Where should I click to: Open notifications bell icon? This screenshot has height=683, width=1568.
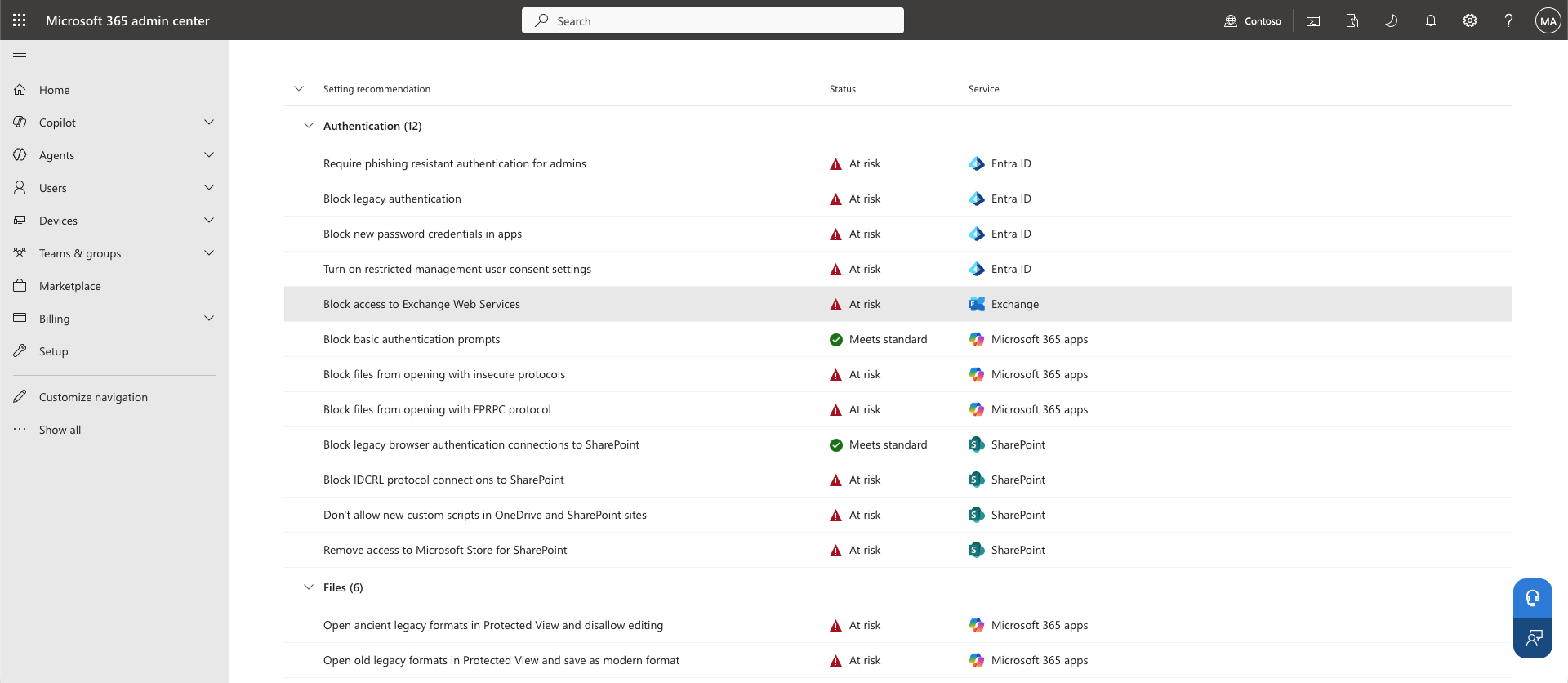[x=1431, y=20]
